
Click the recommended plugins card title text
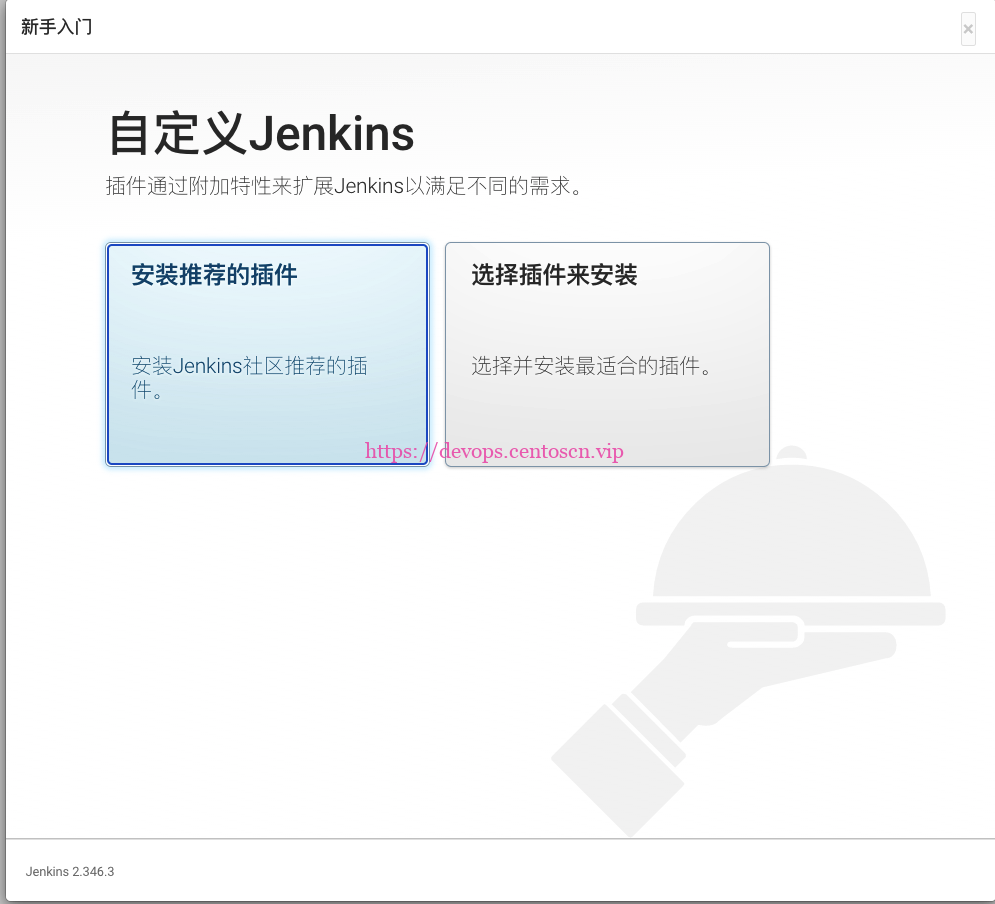213,275
